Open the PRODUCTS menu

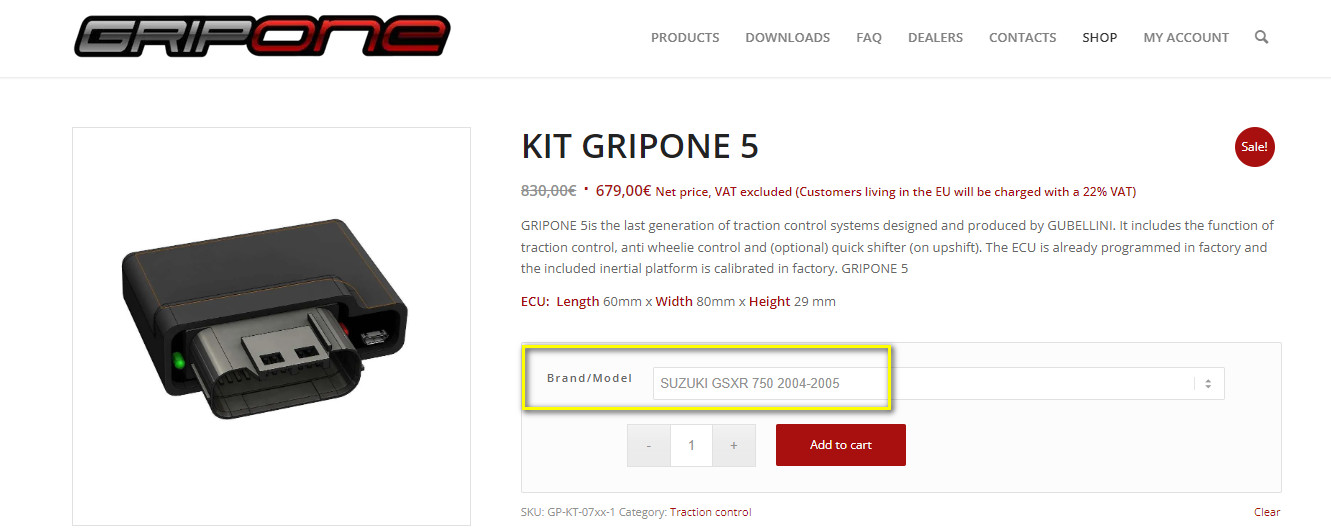pyautogui.click(x=685, y=37)
